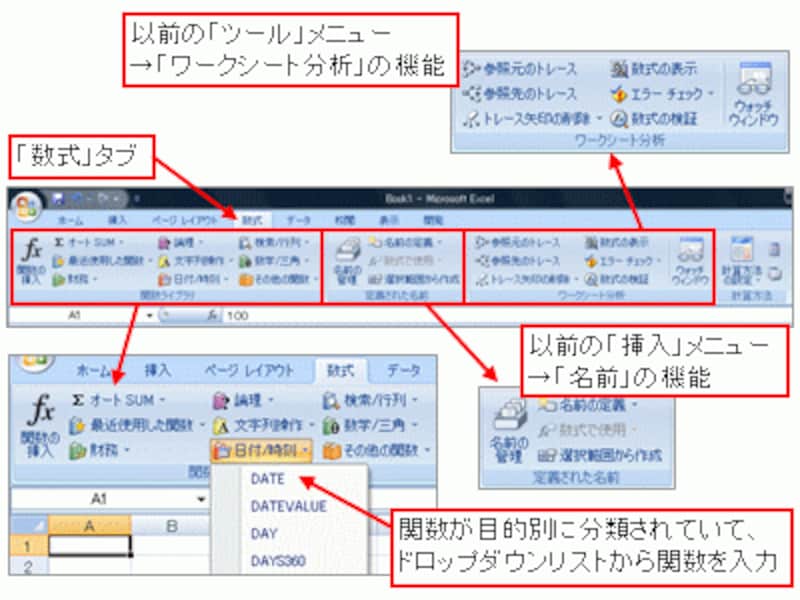800x600 pixels.
Task: Click 関数の挿入 fx in the main window ribbon
Action: point(32,261)
